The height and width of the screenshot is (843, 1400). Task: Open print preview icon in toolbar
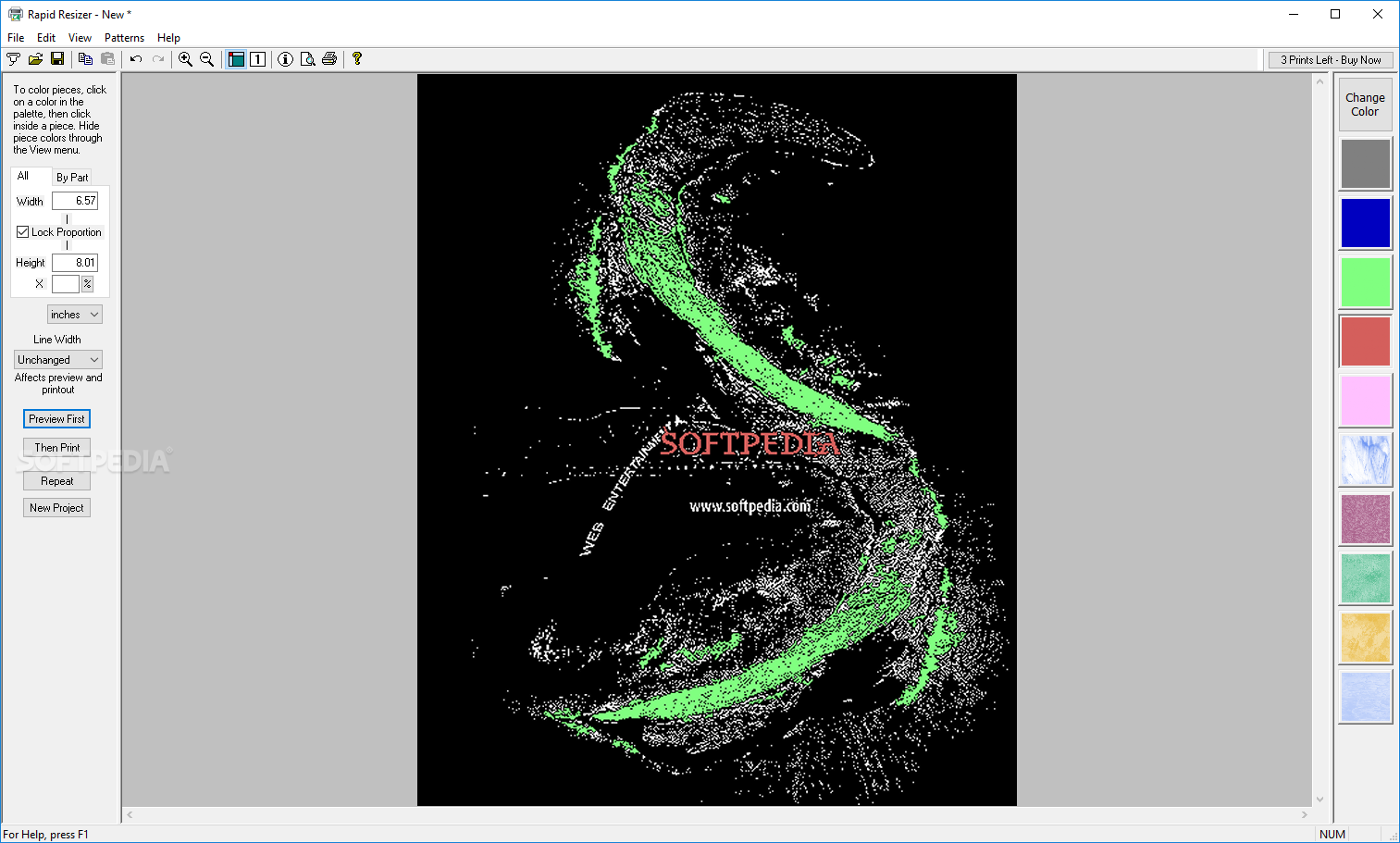click(x=307, y=59)
